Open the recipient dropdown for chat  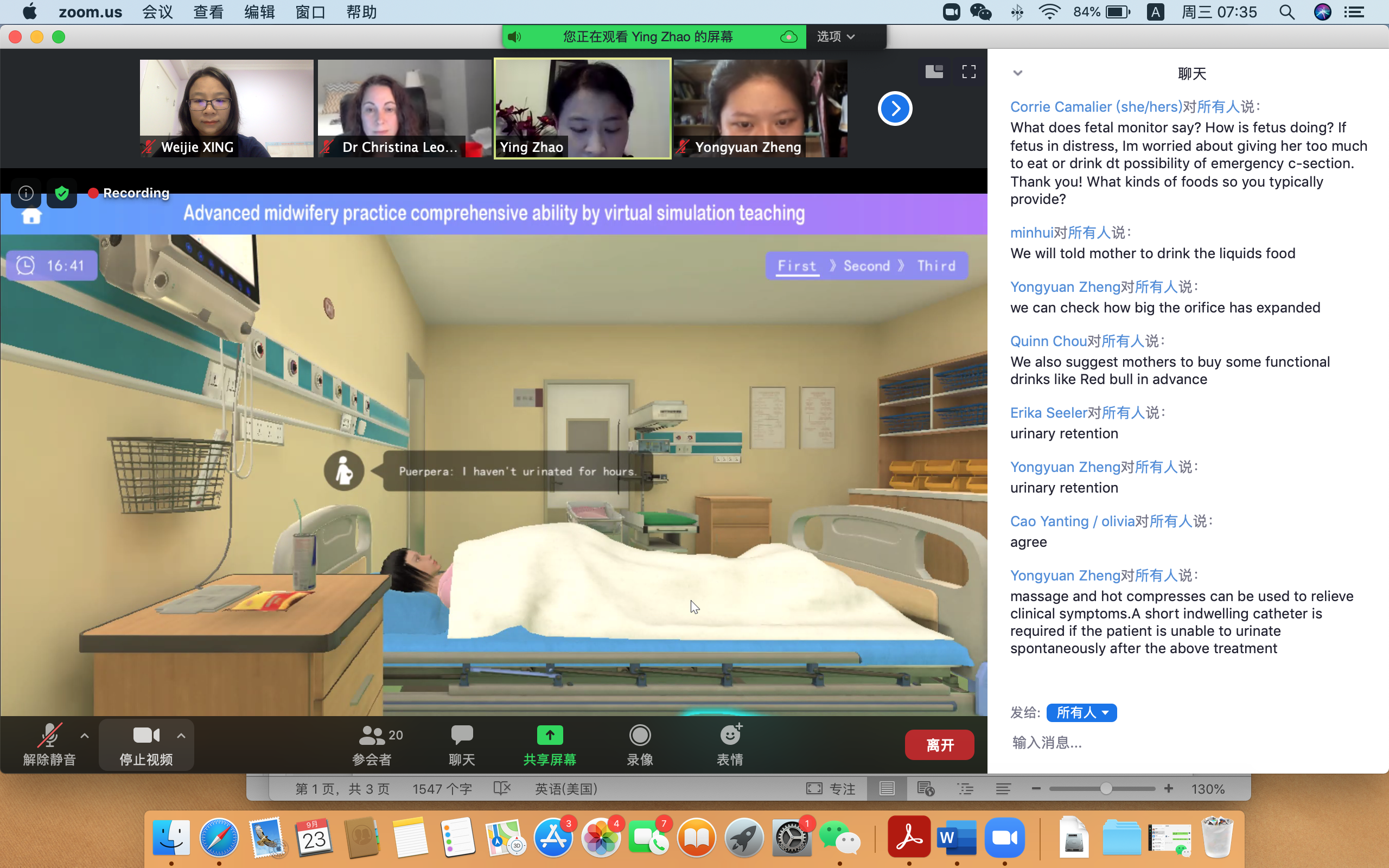[x=1081, y=712]
